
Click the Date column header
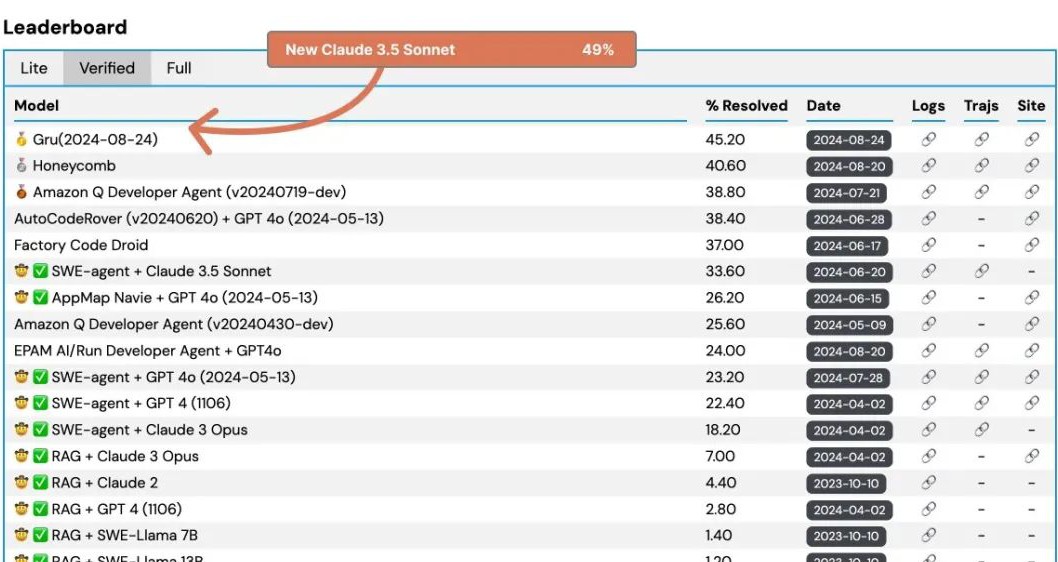(823, 106)
